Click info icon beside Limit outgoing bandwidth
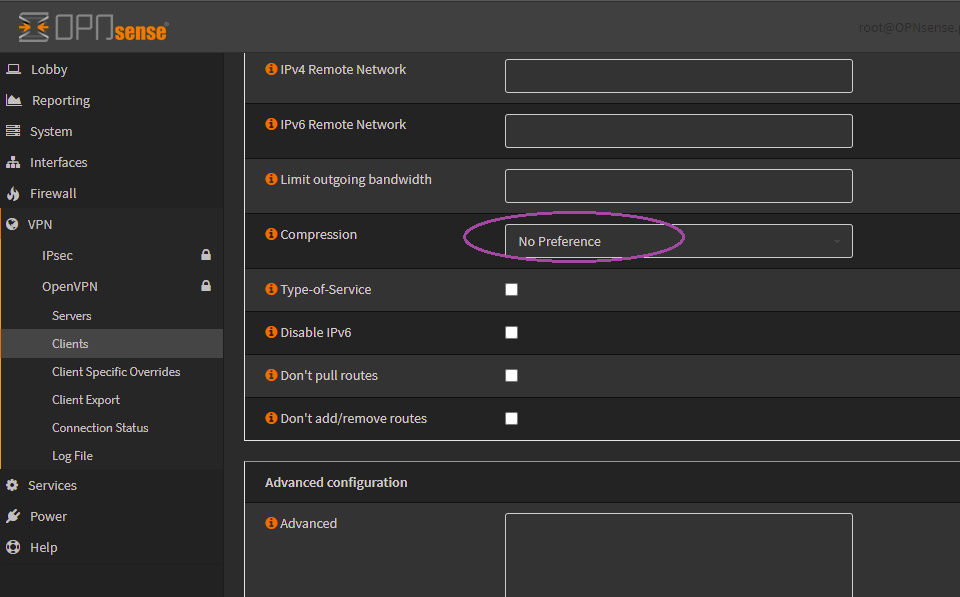The image size is (960, 597). 271,179
